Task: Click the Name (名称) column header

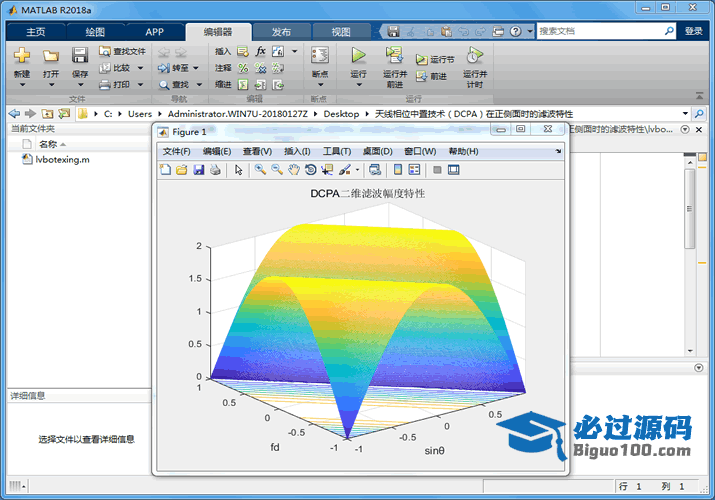Action: [x=48, y=144]
